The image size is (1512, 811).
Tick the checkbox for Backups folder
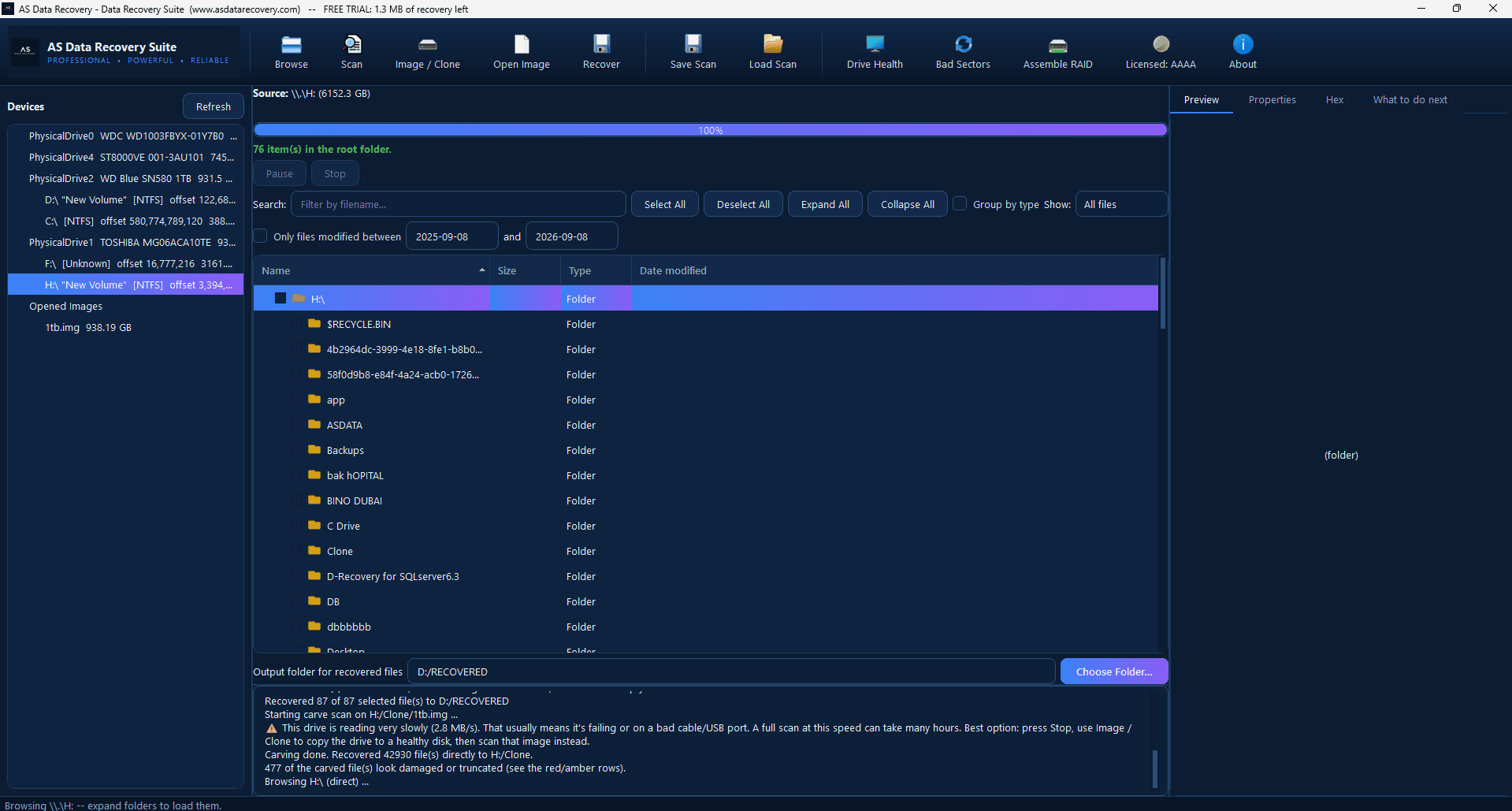(295, 450)
